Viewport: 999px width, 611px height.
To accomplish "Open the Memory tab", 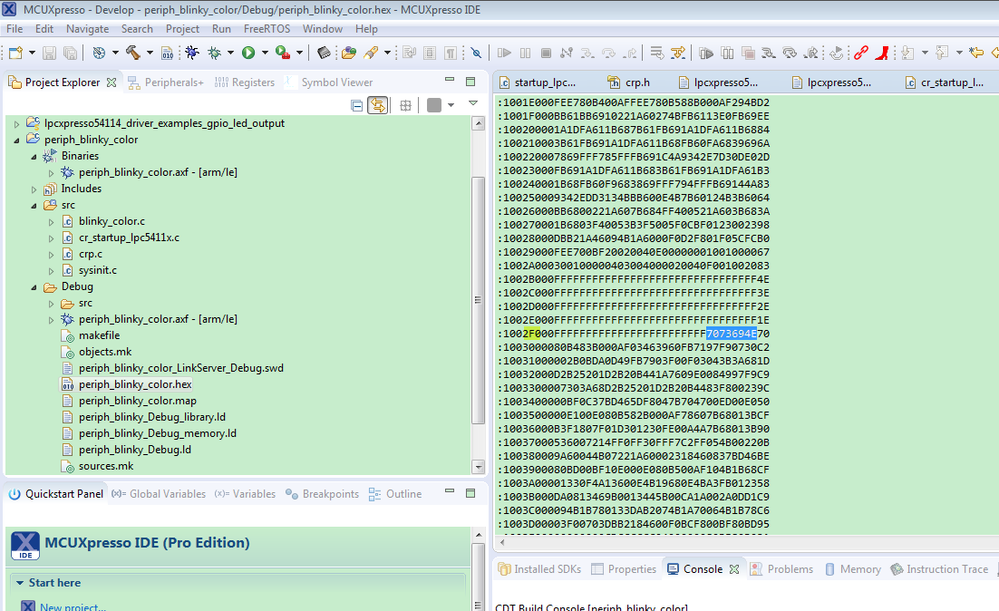I will coord(852,569).
